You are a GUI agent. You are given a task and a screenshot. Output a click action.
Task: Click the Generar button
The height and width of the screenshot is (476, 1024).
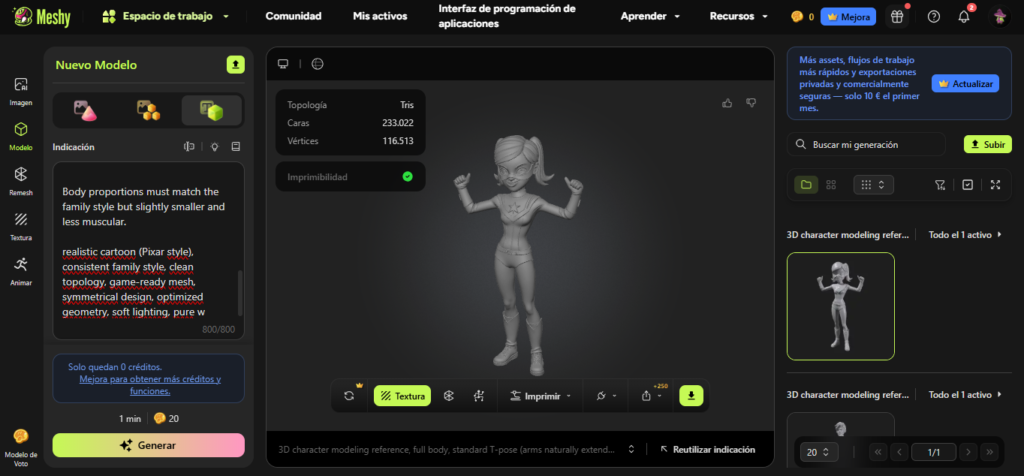[149, 445]
